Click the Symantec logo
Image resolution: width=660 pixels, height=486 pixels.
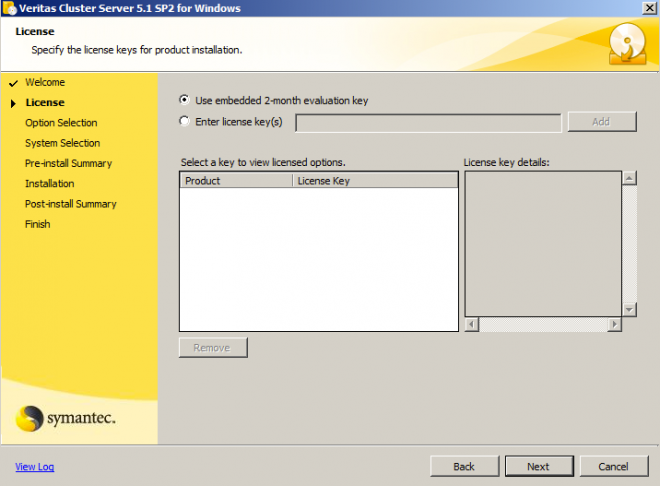click(65, 418)
